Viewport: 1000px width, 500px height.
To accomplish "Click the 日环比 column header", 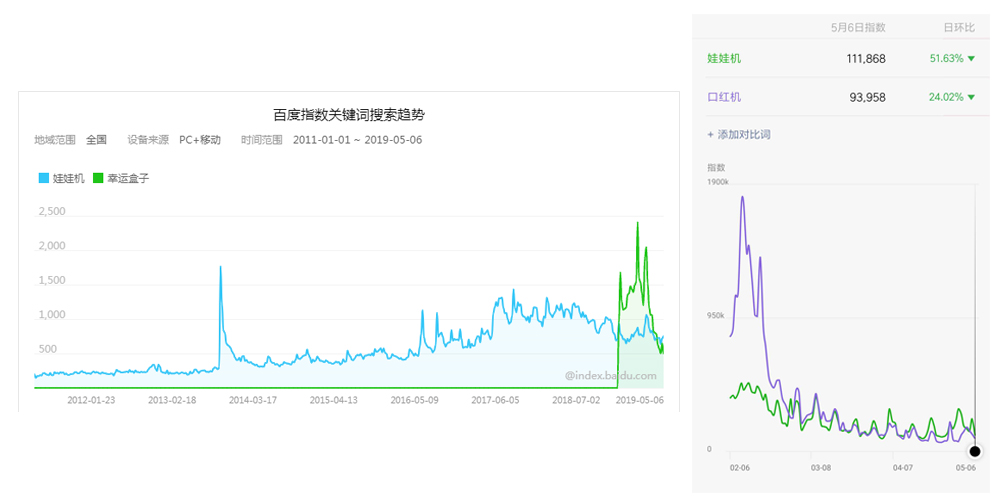I will click(959, 27).
